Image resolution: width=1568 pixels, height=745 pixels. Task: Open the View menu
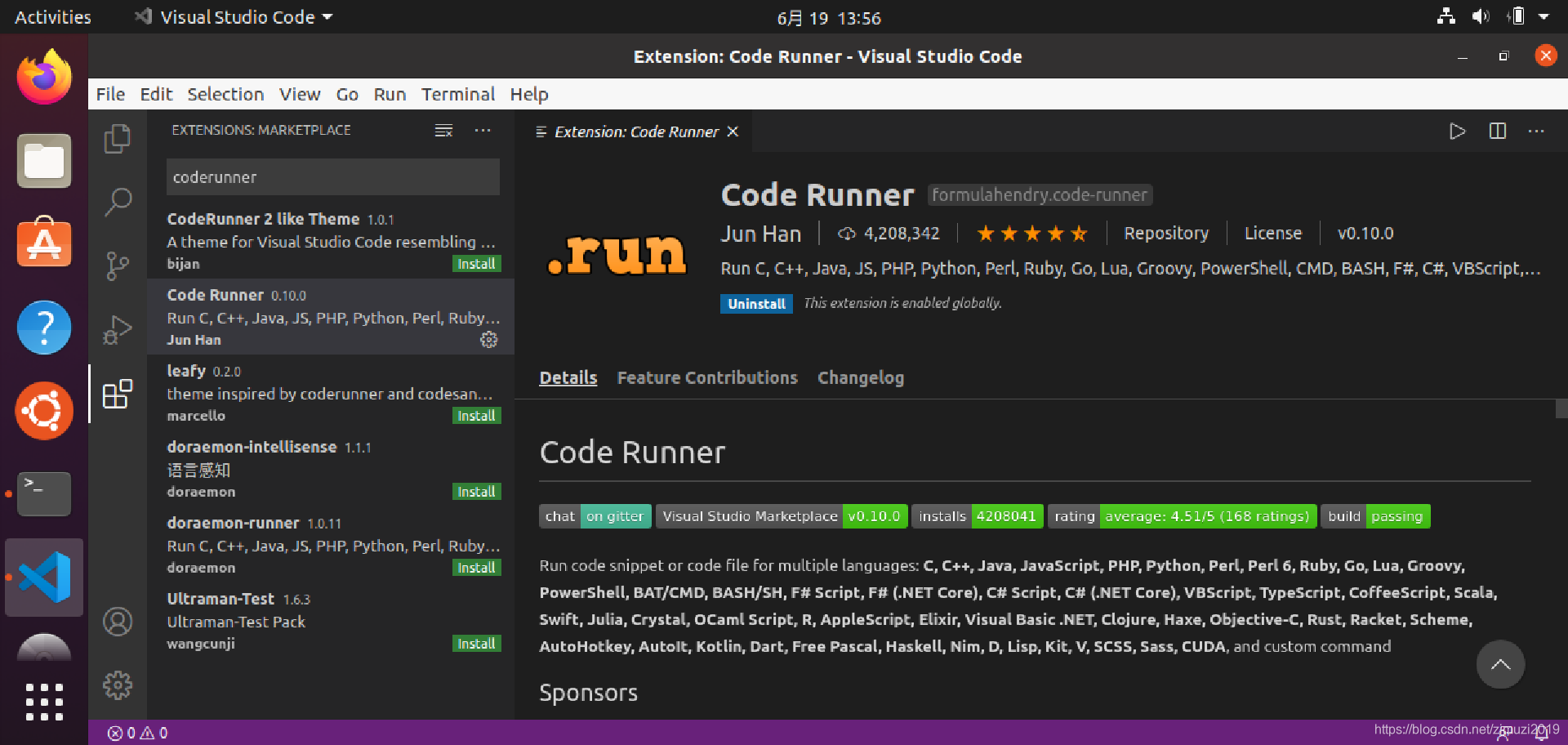point(300,94)
